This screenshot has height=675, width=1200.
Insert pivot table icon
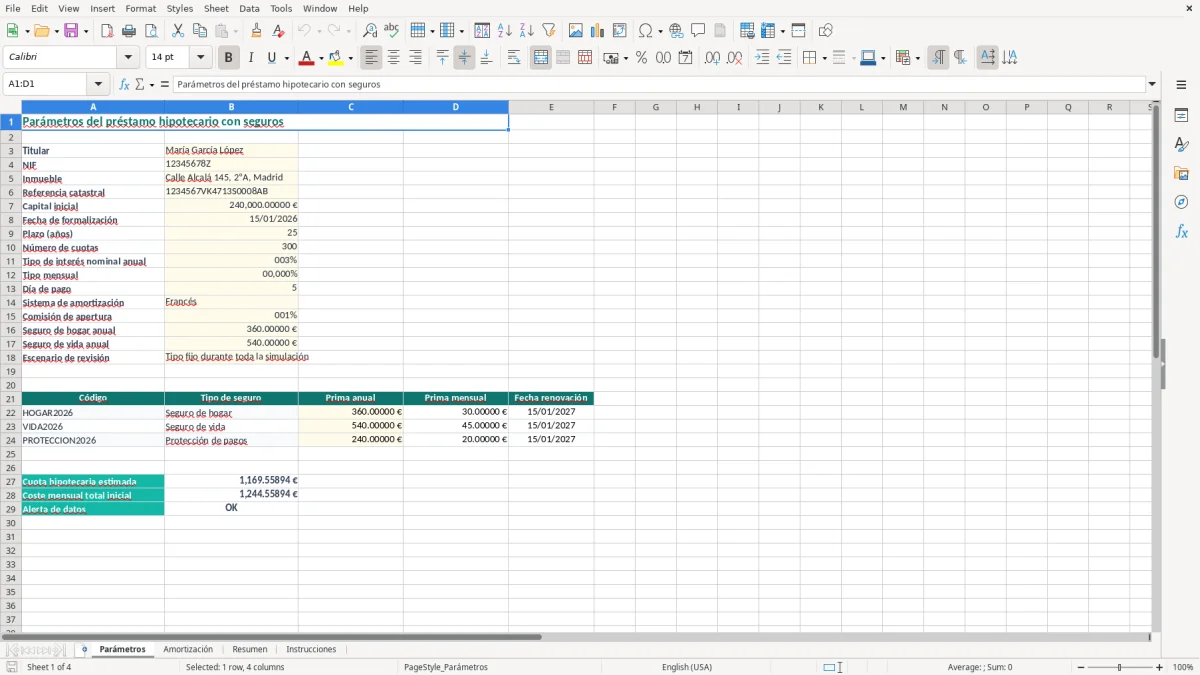[x=620, y=31]
